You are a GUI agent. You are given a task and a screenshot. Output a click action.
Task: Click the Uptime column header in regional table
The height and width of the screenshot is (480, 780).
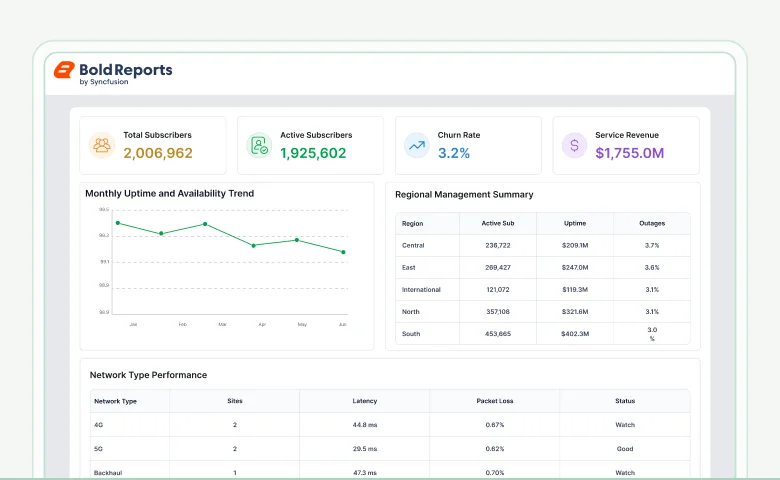point(575,223)
